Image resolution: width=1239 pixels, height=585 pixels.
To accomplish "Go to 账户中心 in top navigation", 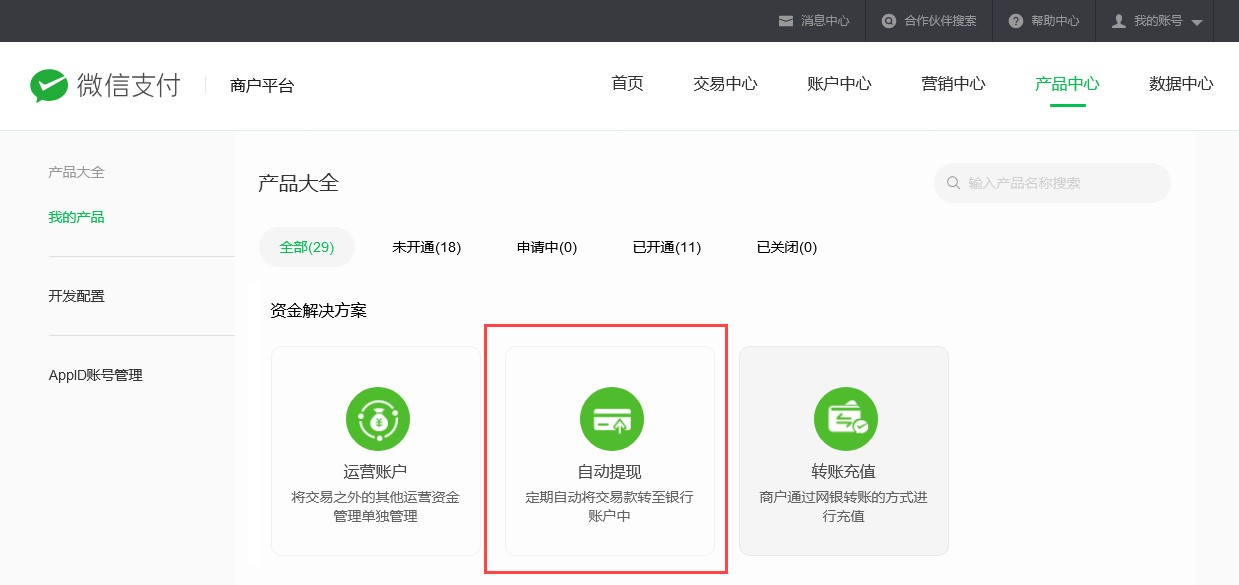I will pos(839,84).
